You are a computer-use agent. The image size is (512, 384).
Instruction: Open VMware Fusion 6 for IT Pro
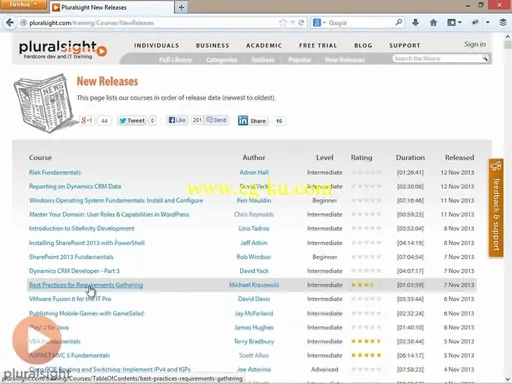70,299
